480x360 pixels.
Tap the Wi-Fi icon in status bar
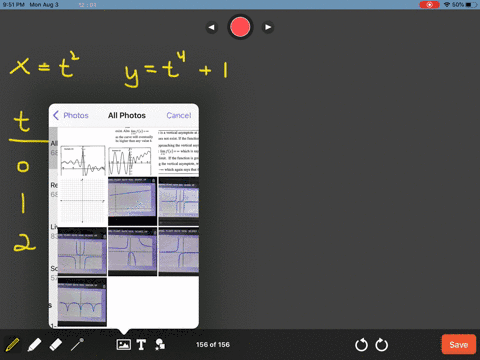click(447, 5)
